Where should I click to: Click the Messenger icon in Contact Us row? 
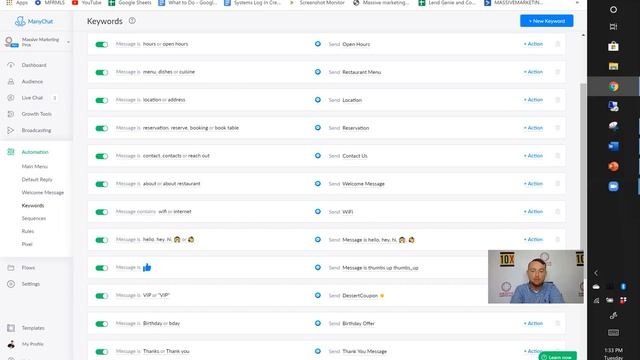318,156
